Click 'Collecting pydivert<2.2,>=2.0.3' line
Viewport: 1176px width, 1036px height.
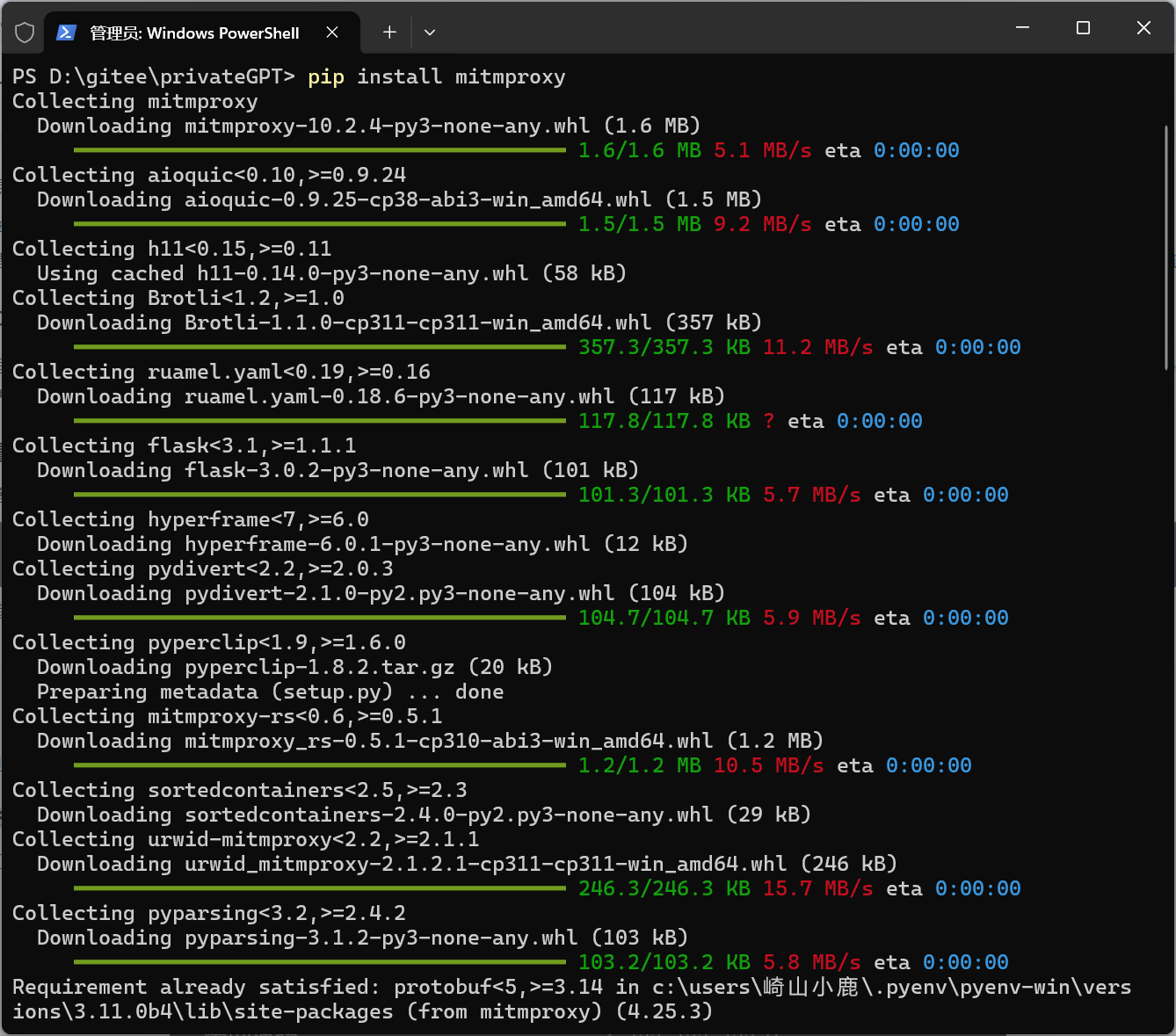[x=203, y=569]
